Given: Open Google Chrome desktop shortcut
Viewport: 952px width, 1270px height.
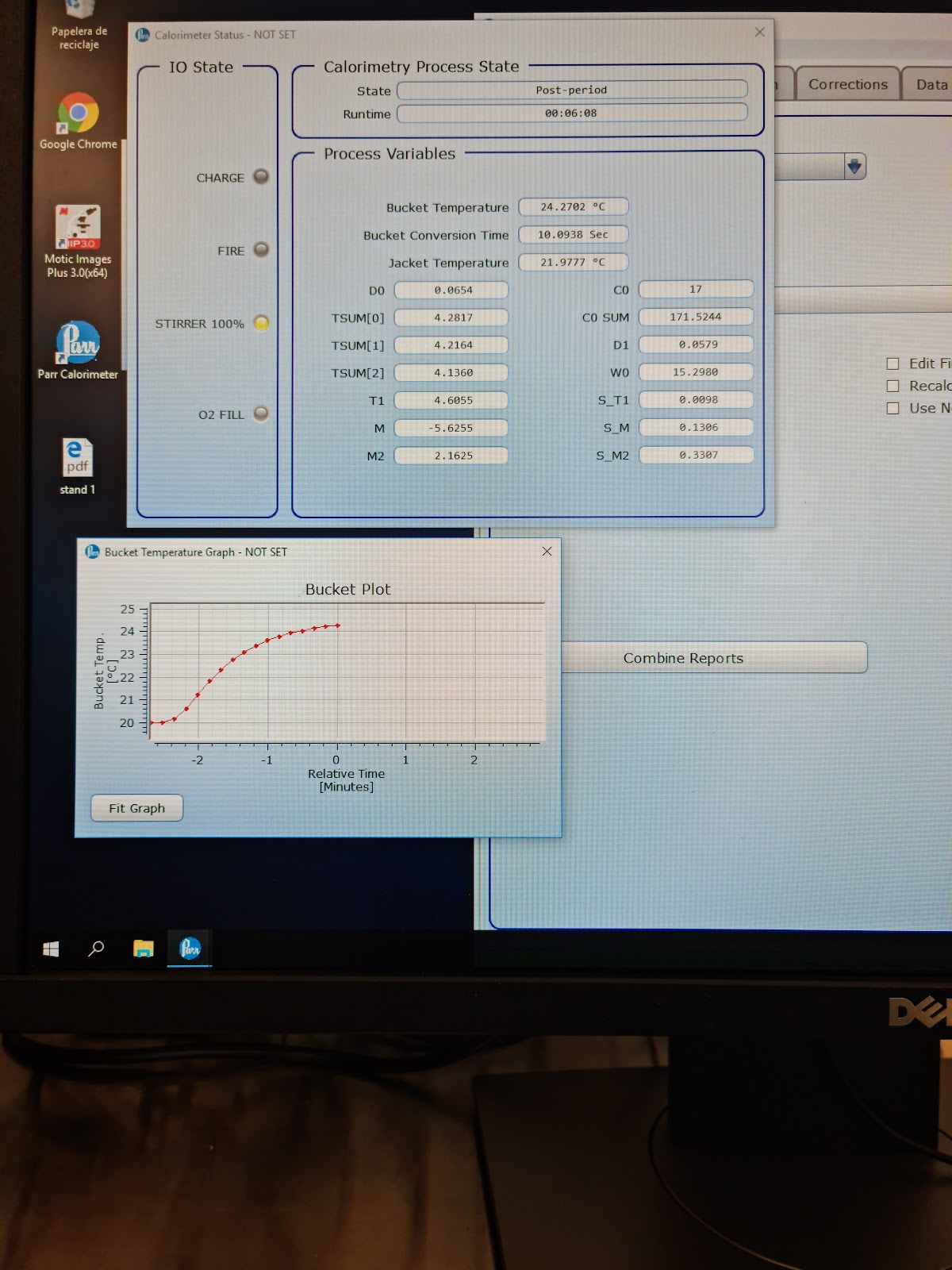Looking at the screenshot, I should pos(78,121).
